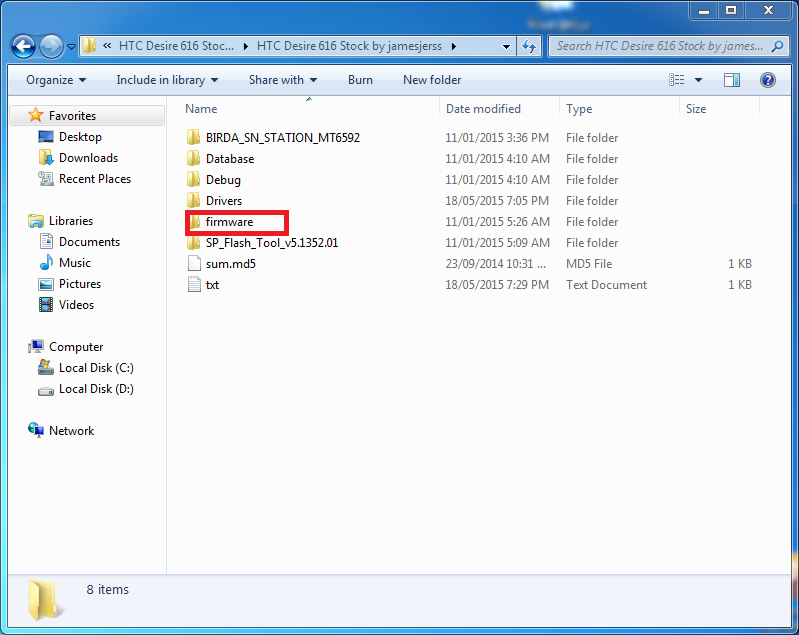Click the Back navigation arrow
Viewport: 799px width, 635px height.
tap(23, 46)
